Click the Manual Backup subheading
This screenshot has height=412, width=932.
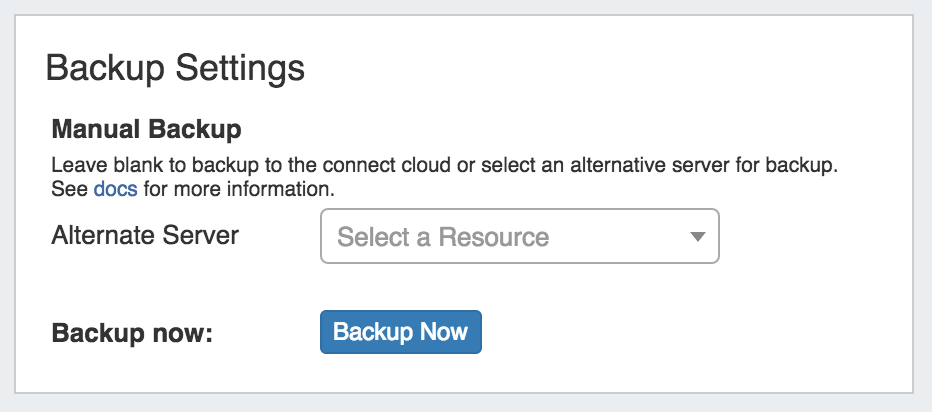pos(146,129)
